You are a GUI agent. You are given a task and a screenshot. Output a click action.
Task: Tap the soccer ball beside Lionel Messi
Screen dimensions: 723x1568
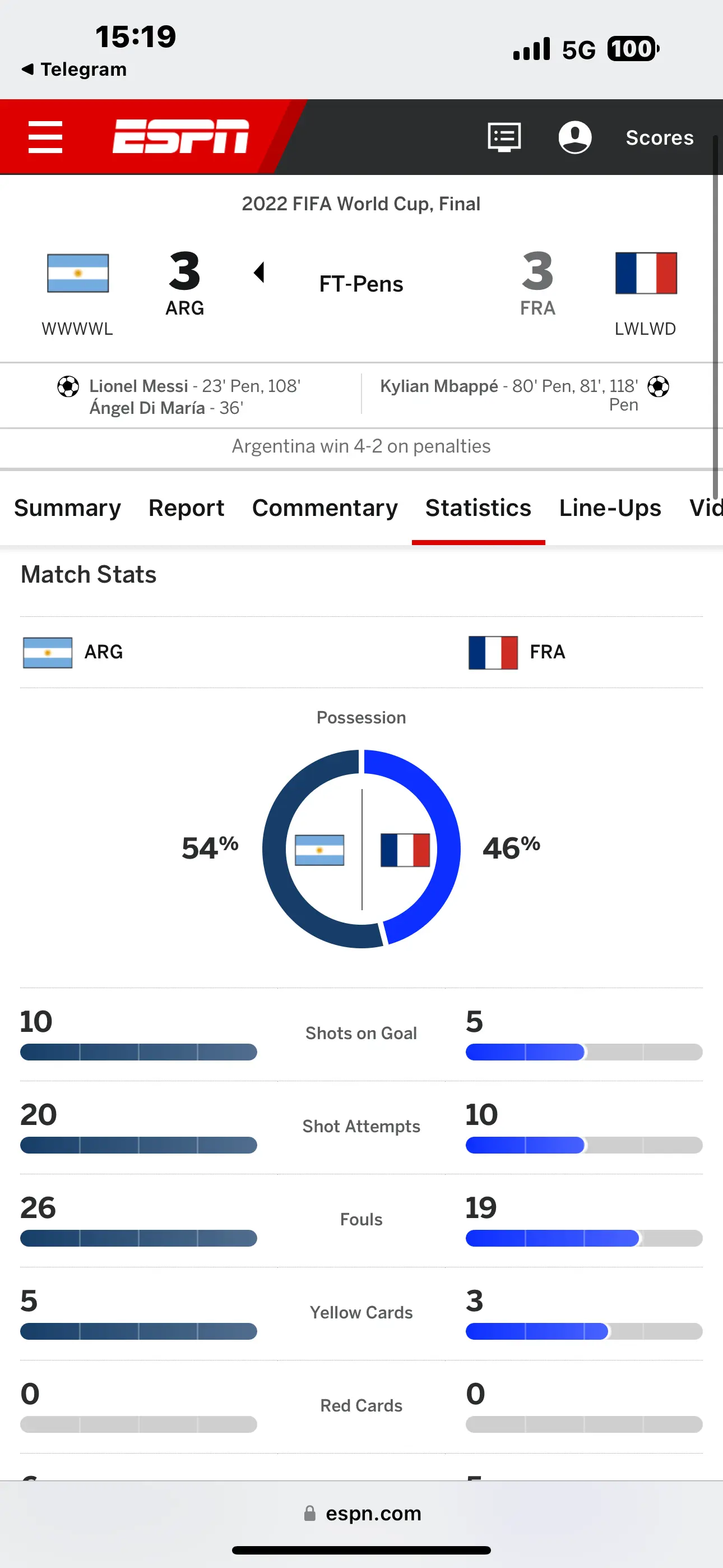68,386
